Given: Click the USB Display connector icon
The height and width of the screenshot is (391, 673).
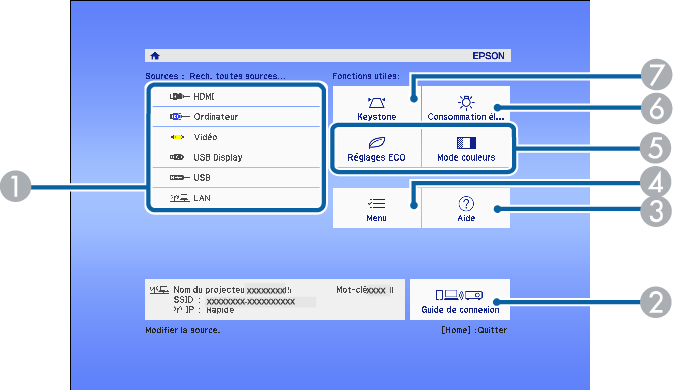Looking at the screenshot, I should [177, 157].
